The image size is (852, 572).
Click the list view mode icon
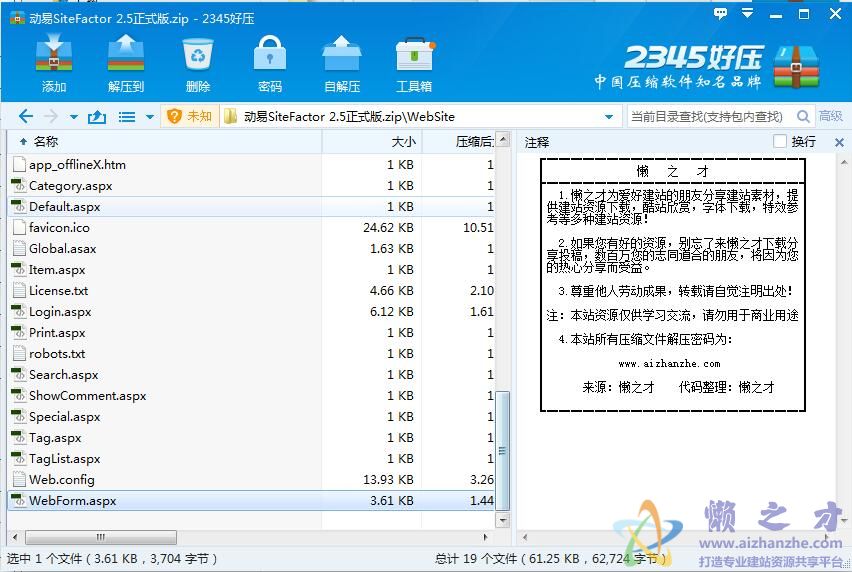pyautogui.click(x=127, y=117)
